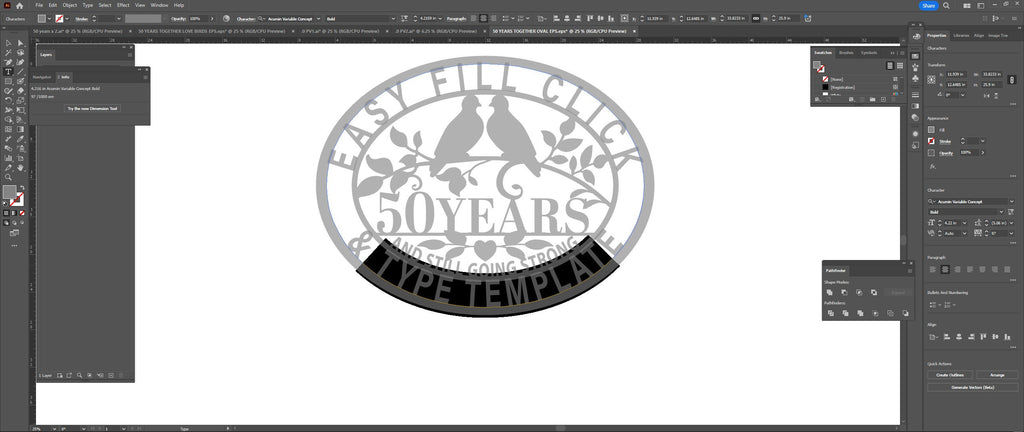Expand more Transform options ellipsis
This screenshot has height=432, width=1024.
click(x=1013, y=104)
